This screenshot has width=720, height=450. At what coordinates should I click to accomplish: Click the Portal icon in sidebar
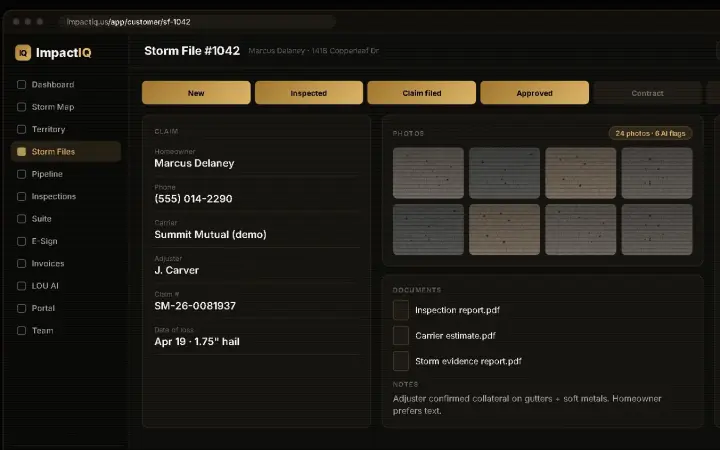21,309
